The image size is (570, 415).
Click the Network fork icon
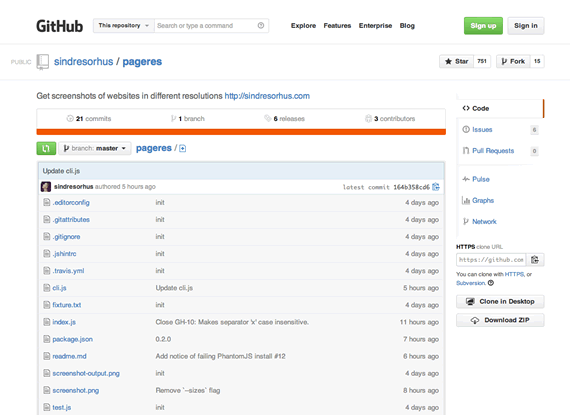pos(466,221)
